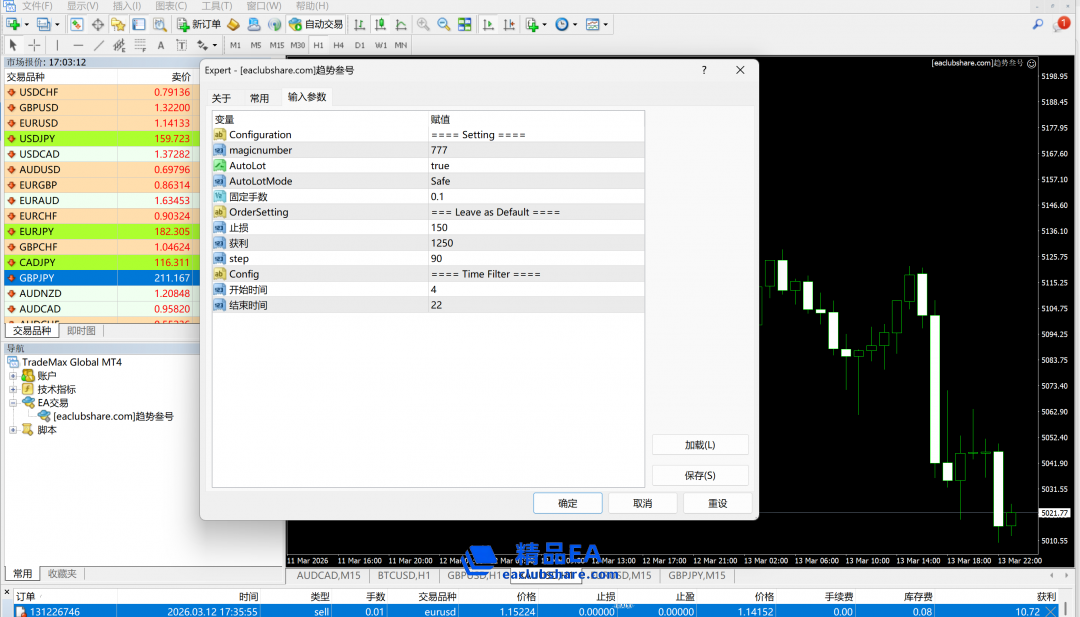Switch chart to H4 timeframe
The width and height of the screenshot is (1080, 617).
pos(339,45)
